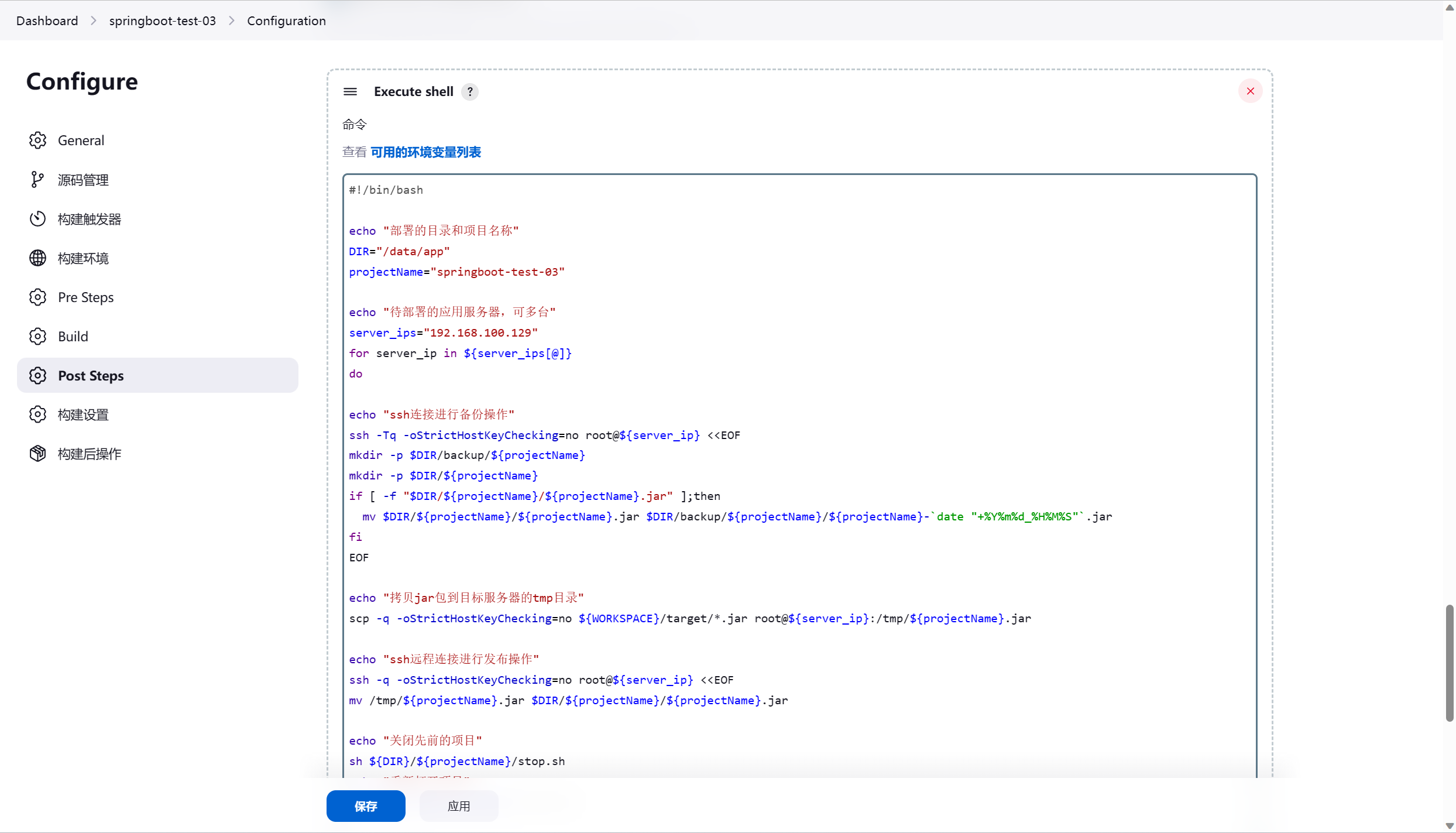
Task: Click the General gear icon in sidebar
Action: point(37,140)
